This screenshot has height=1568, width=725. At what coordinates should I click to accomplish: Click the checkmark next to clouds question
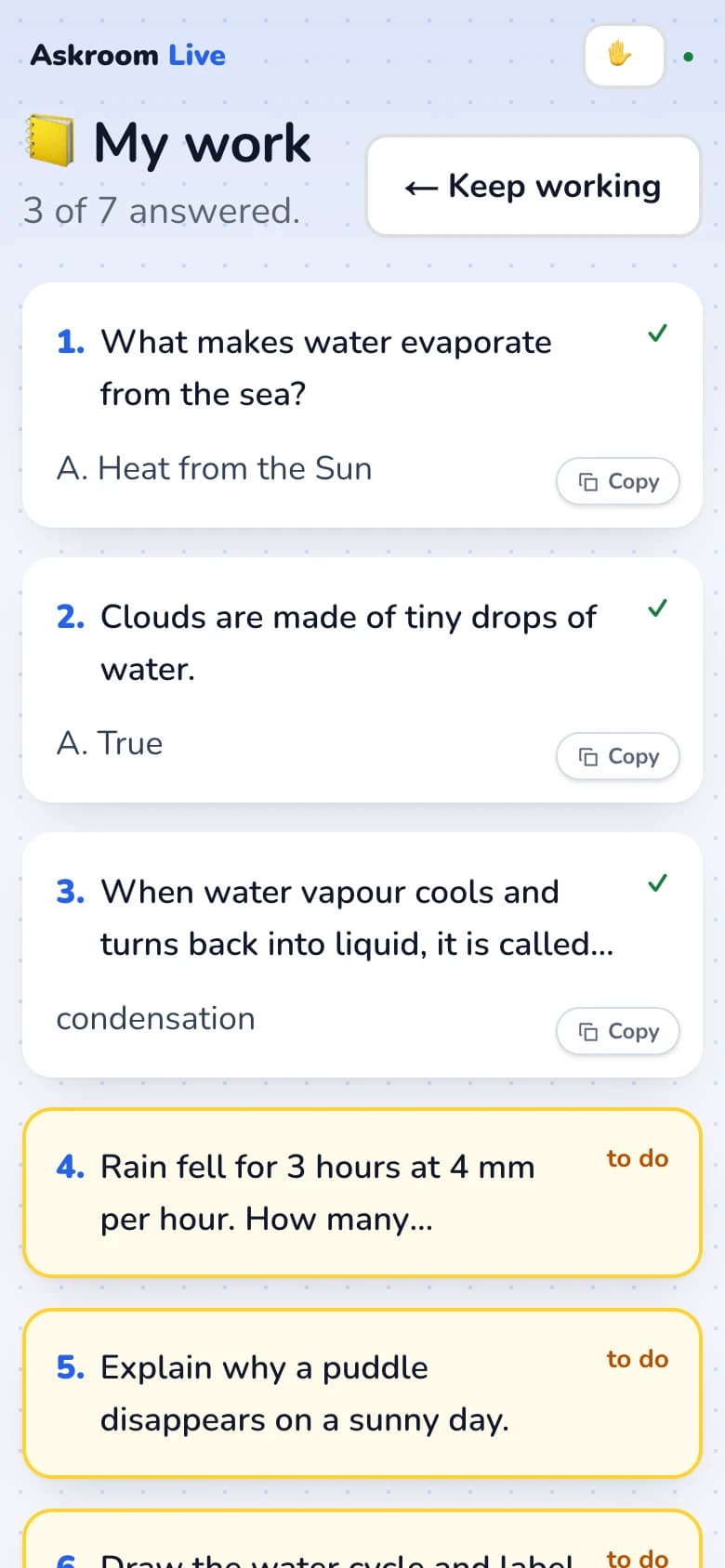point(657,608)
